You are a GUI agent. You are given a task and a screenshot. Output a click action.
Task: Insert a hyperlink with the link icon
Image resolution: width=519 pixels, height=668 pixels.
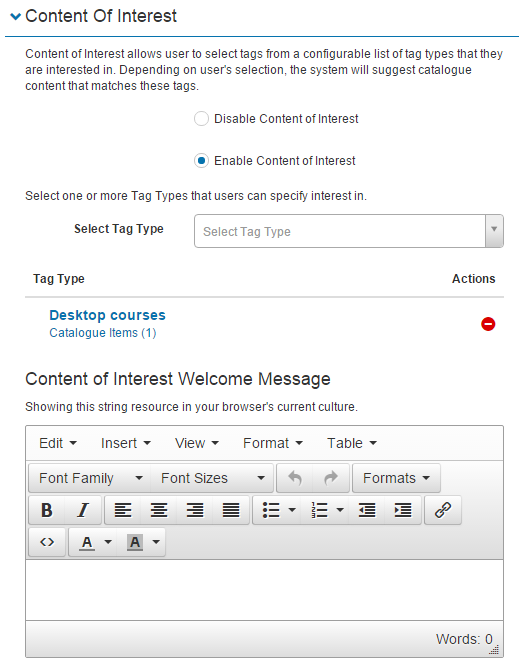(x=443, y=510)
